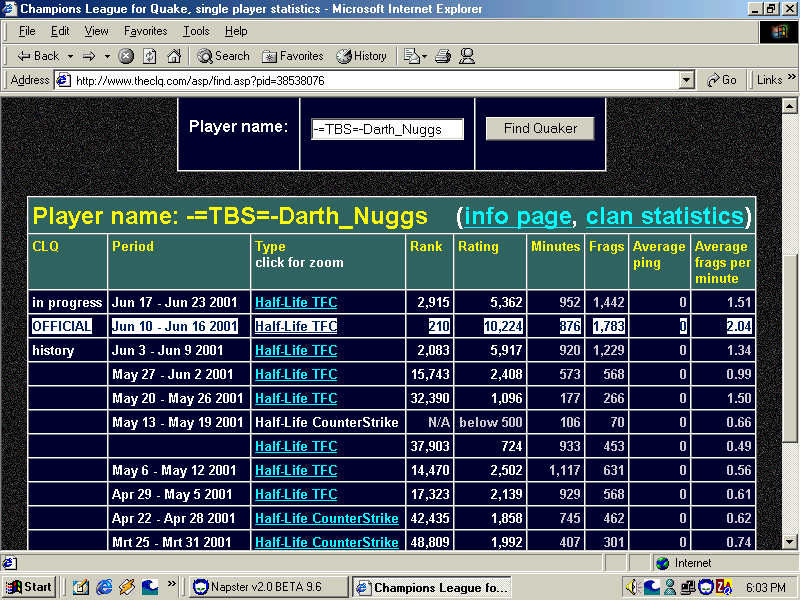Open the clan statistics link

665,216
